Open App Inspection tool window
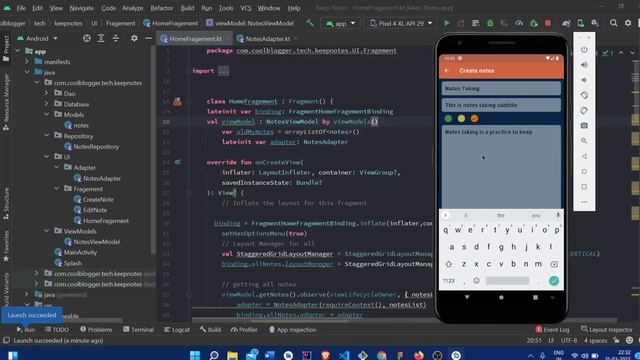 (292, 329)
